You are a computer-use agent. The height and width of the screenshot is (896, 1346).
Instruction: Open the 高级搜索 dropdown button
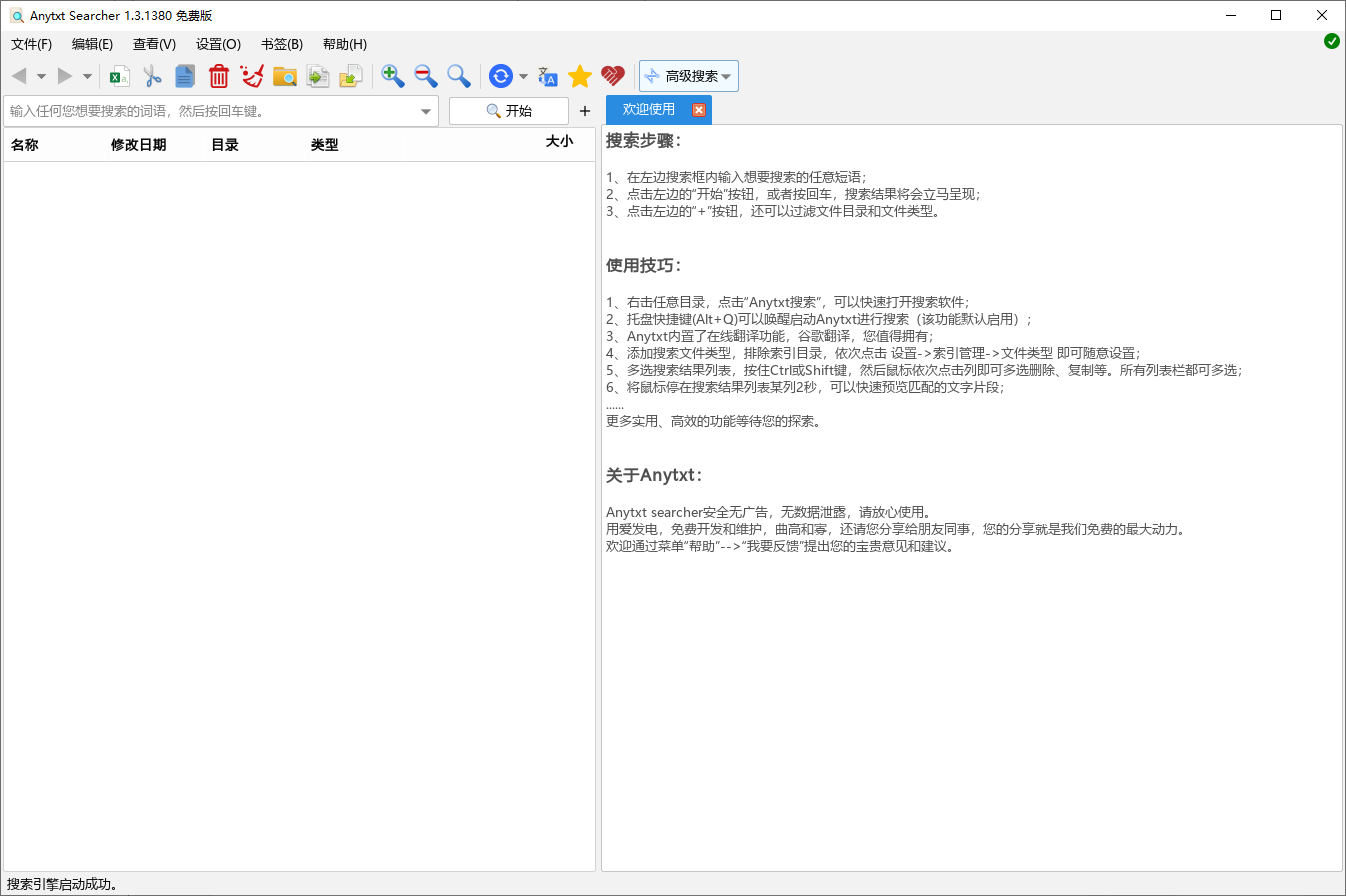pyautogui.click(x=689, y=76)
